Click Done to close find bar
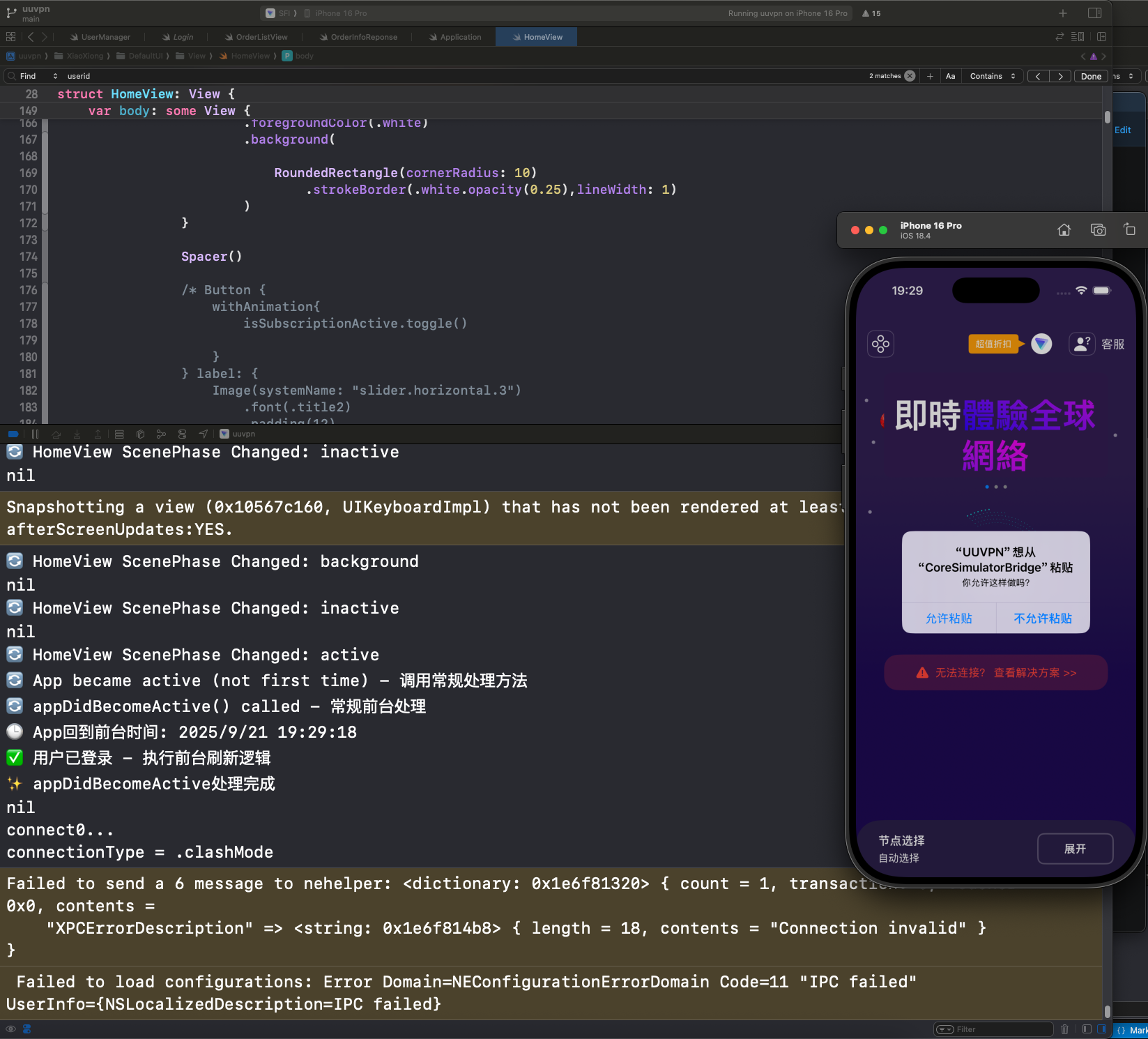This screenshot has height=1039, width=1148. tap(1091, 76)
